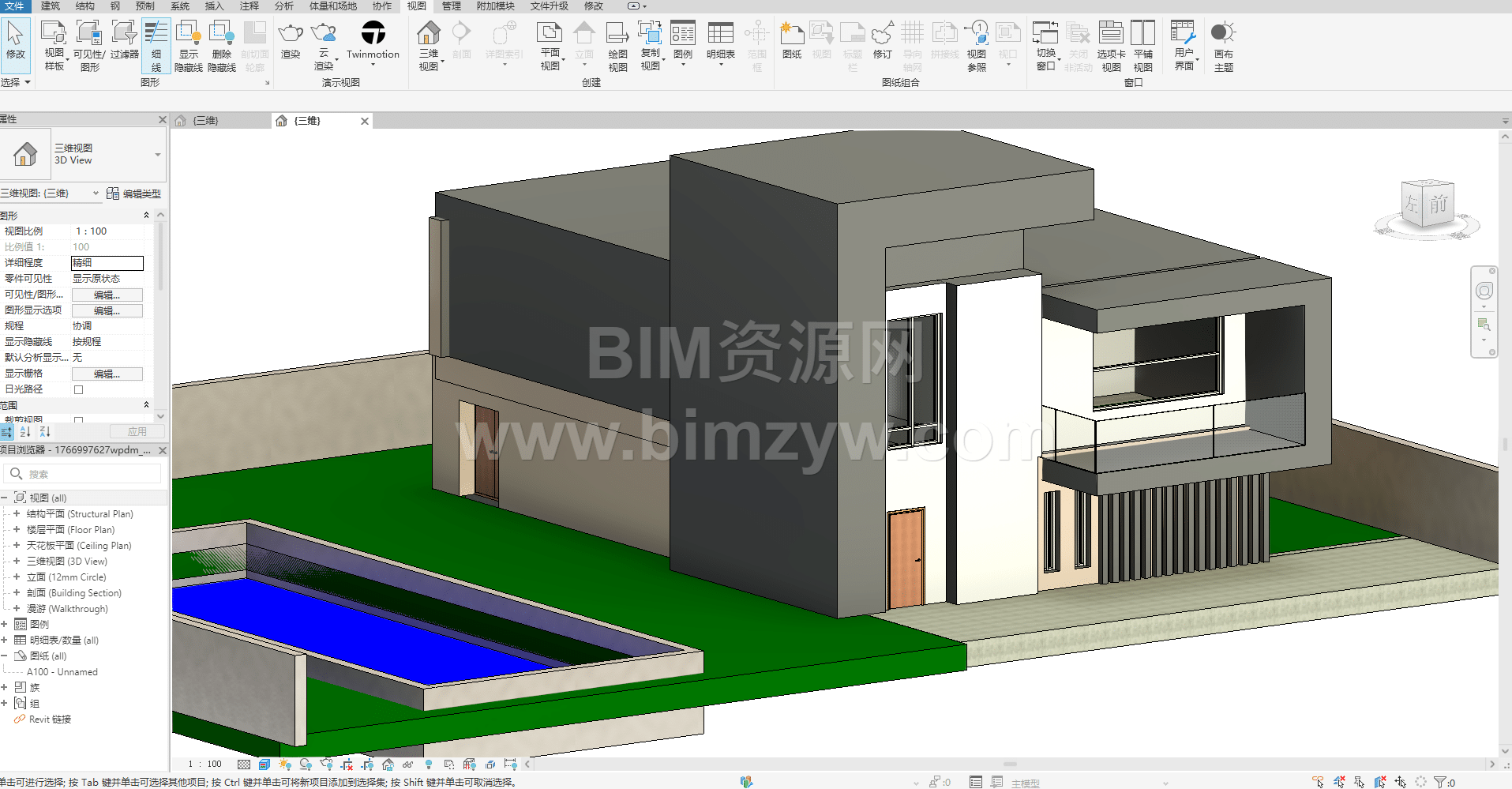Viewport: 1512px width, 789px height.
Task: Click the Sheet (图纸) icon in ribbon
Action: (x=791, y=34)
